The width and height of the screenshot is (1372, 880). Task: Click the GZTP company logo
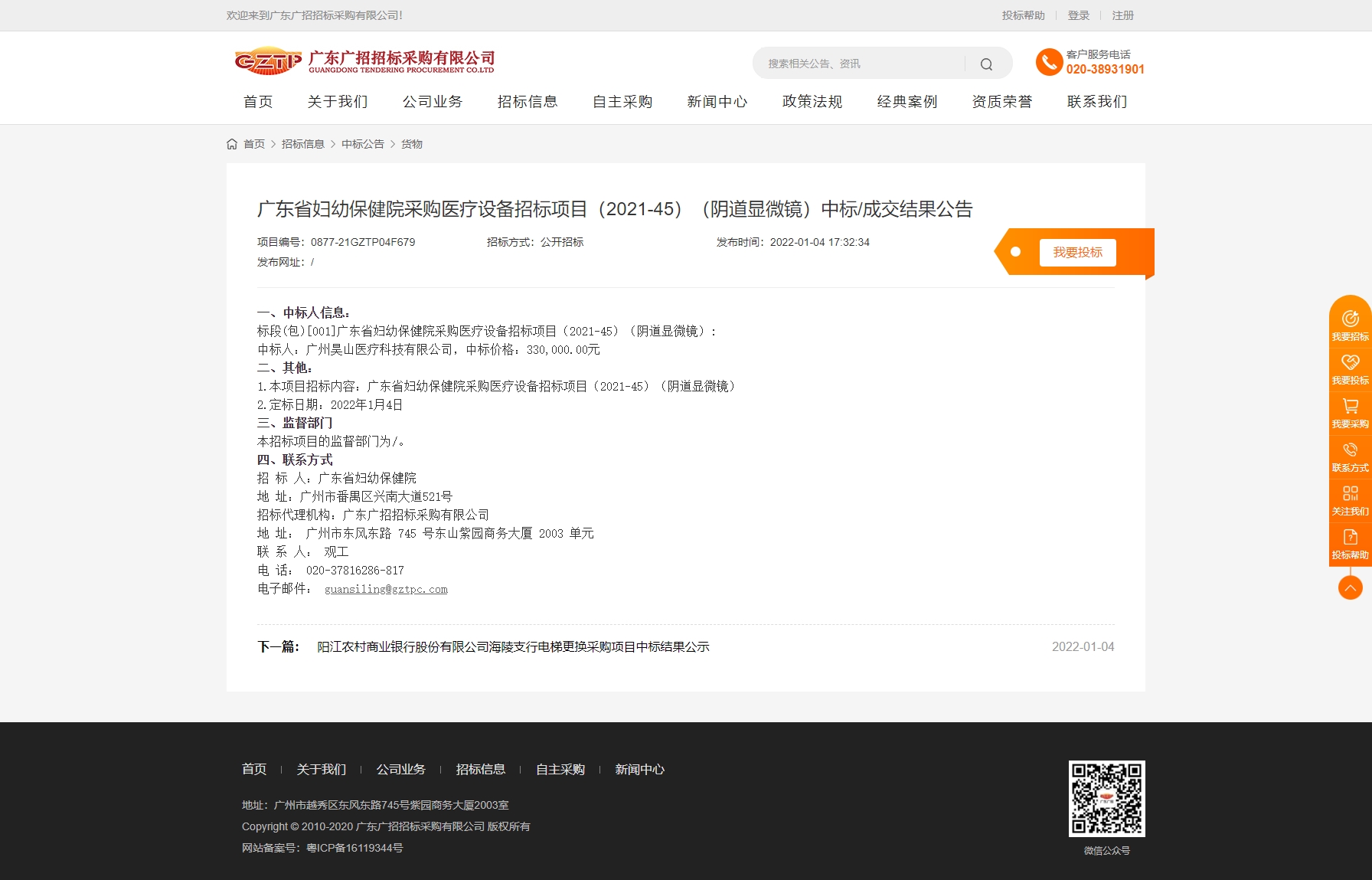[364, 61]
